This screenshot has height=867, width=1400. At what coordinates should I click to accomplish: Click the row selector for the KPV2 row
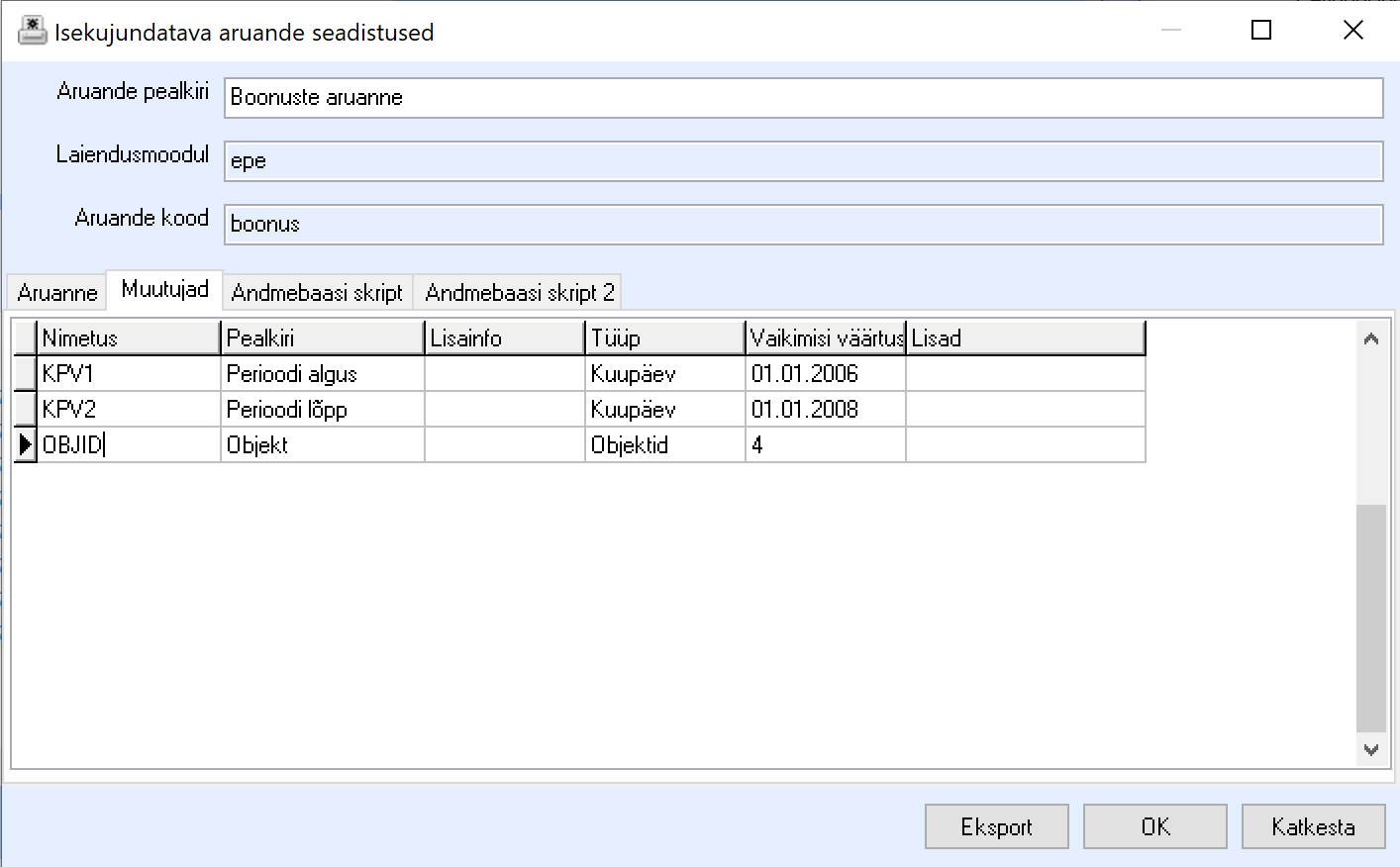[x=25, y=410]
